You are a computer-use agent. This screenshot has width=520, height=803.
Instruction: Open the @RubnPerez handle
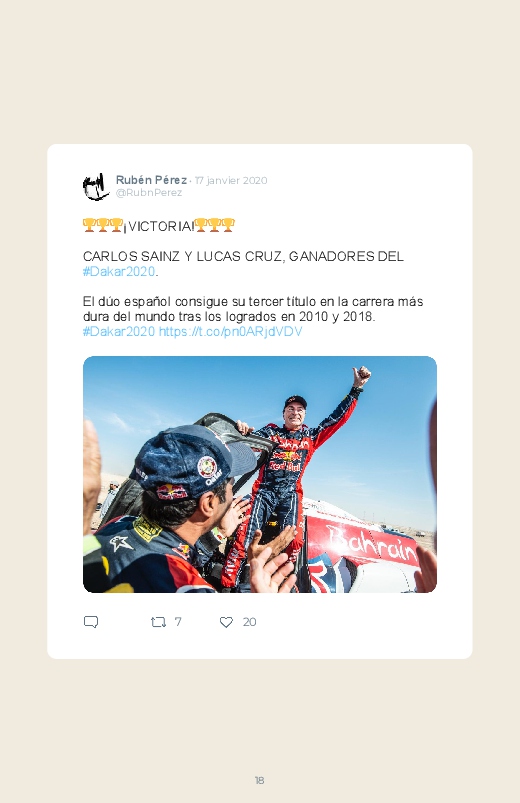(149, 193)
